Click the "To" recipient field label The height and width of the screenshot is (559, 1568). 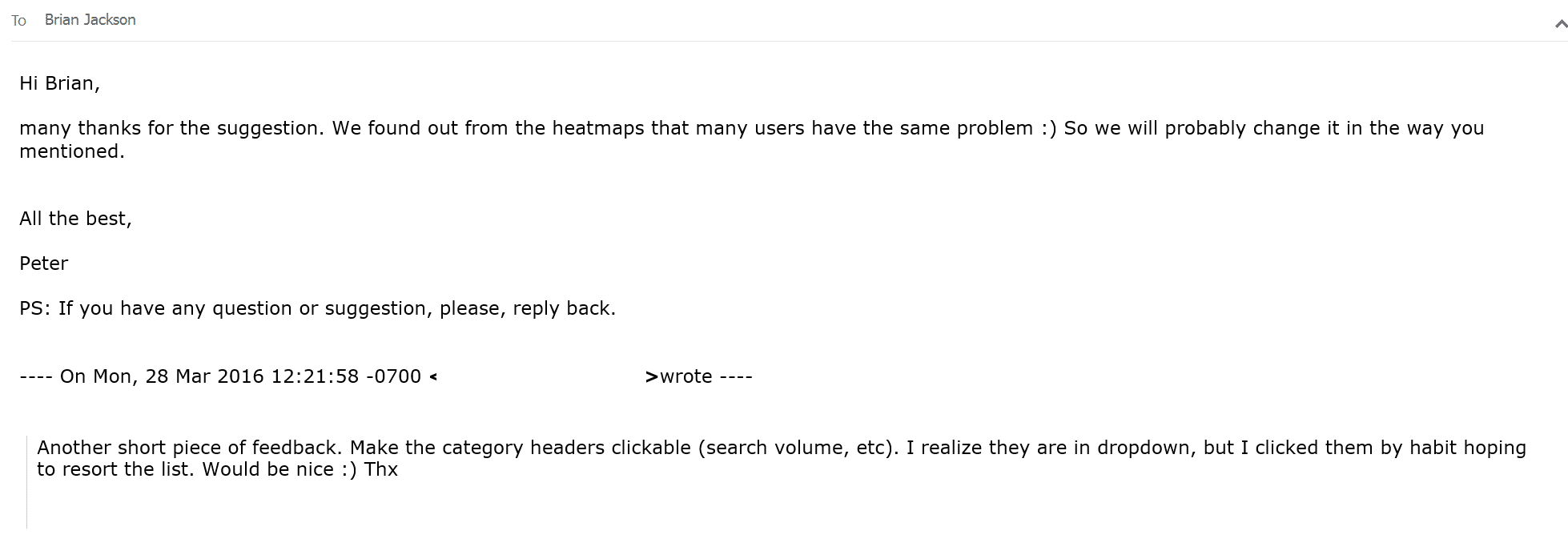tap(18, 21)
